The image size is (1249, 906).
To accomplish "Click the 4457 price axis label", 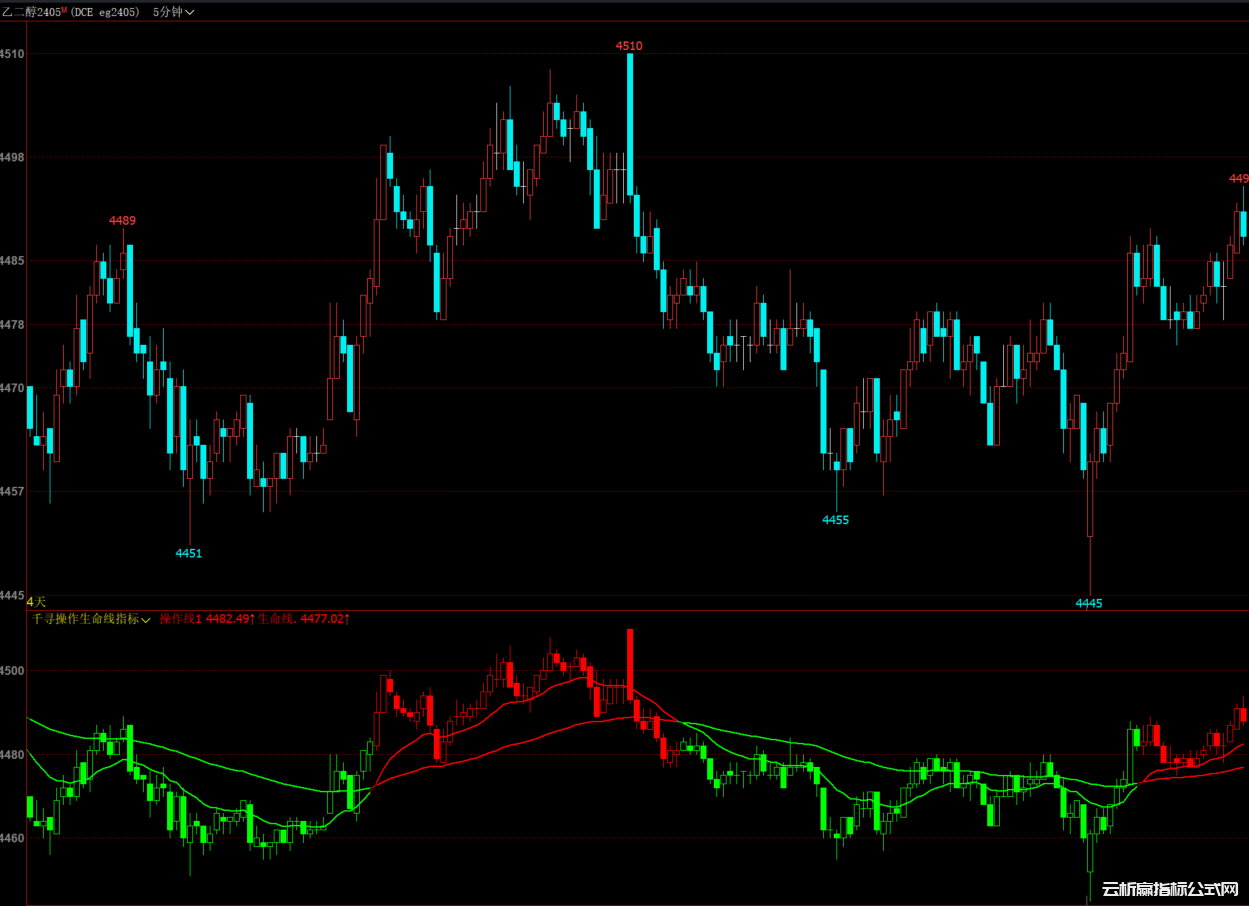I will (x=13, y=492).
